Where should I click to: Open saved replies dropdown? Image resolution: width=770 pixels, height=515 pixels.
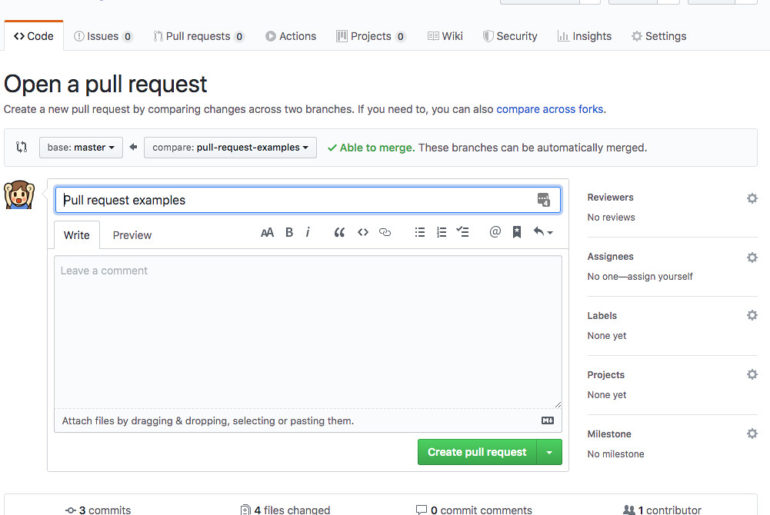click(x=543, y=232)
